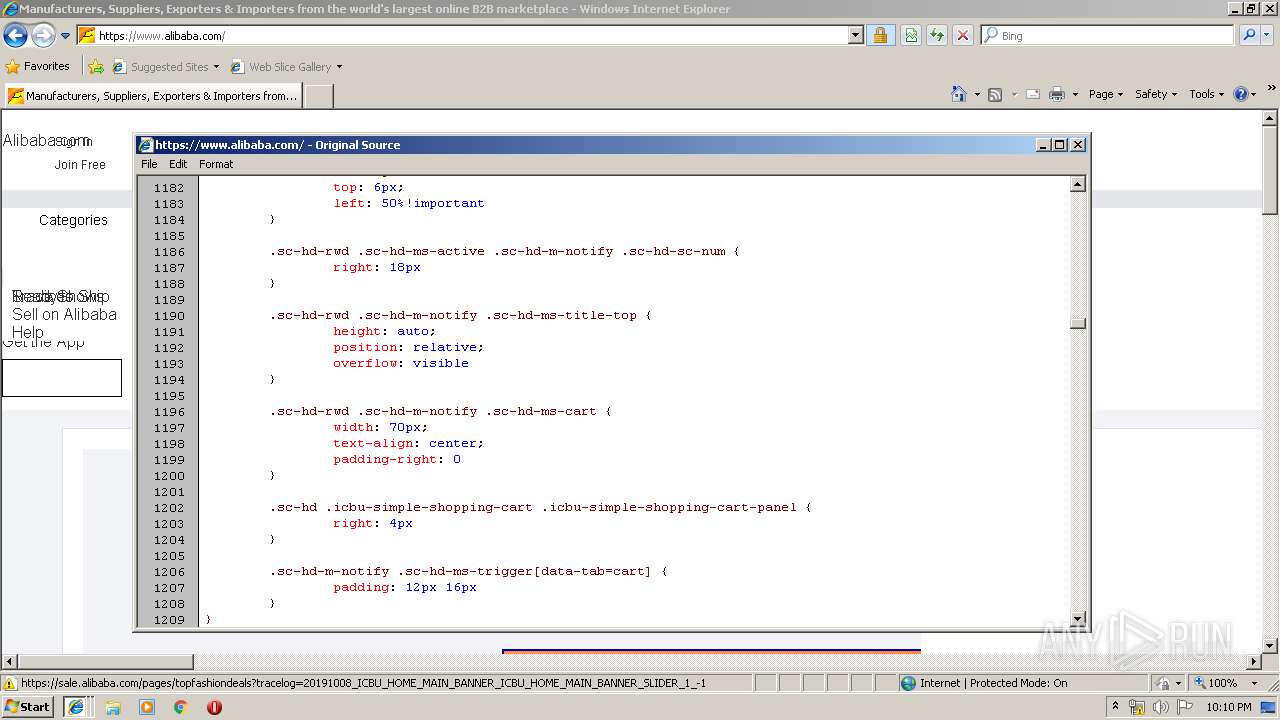This screenshot has height=720, width=1280.
Task: Click Internet Protected Mode status zone
Action: (x=993, y=683)
